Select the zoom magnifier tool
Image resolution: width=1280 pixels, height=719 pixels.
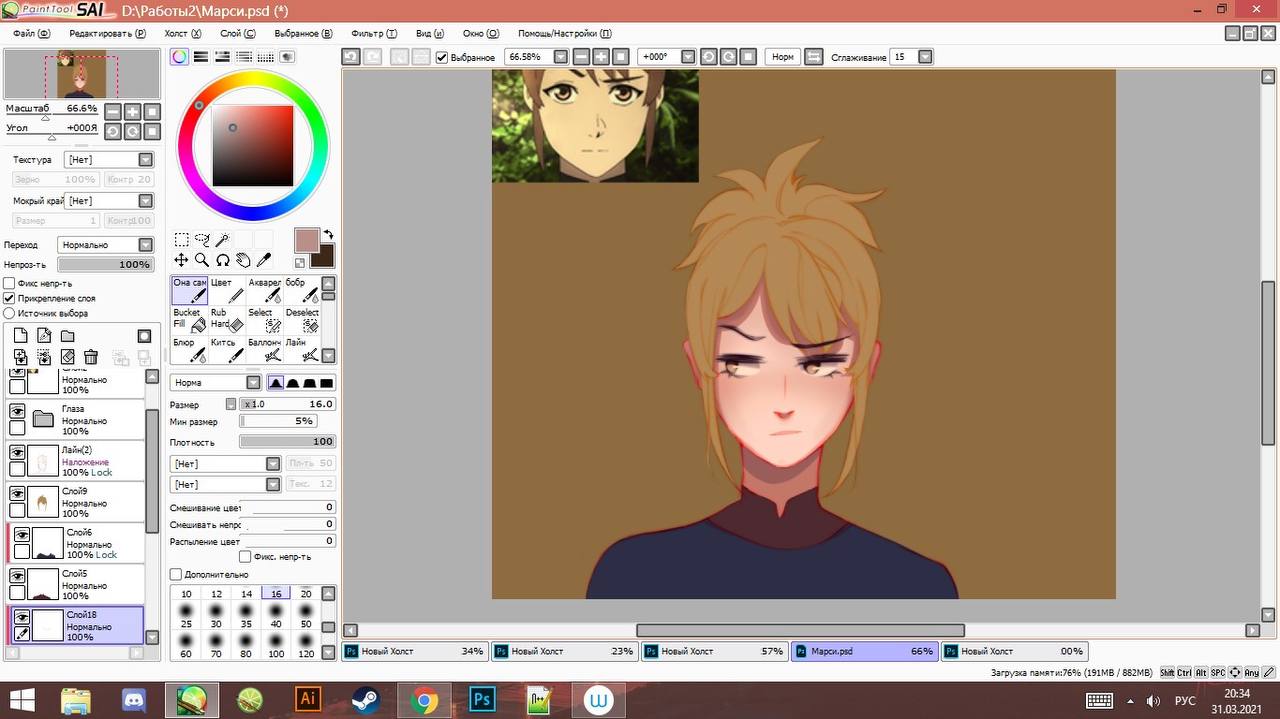click(x=202, y=260)
